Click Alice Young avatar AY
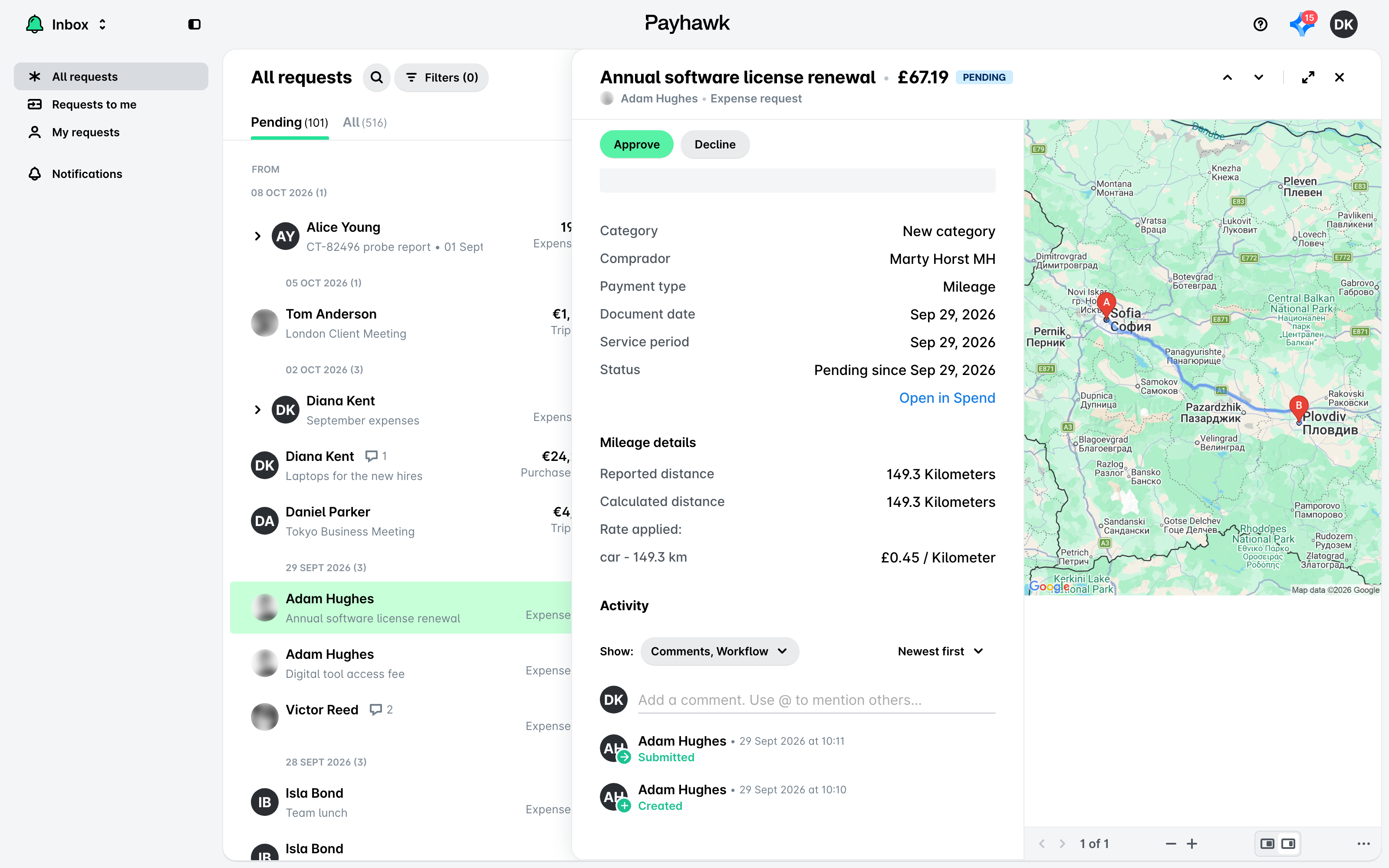1389x868 pixels. pyautogui.click(x=285, y=236)
